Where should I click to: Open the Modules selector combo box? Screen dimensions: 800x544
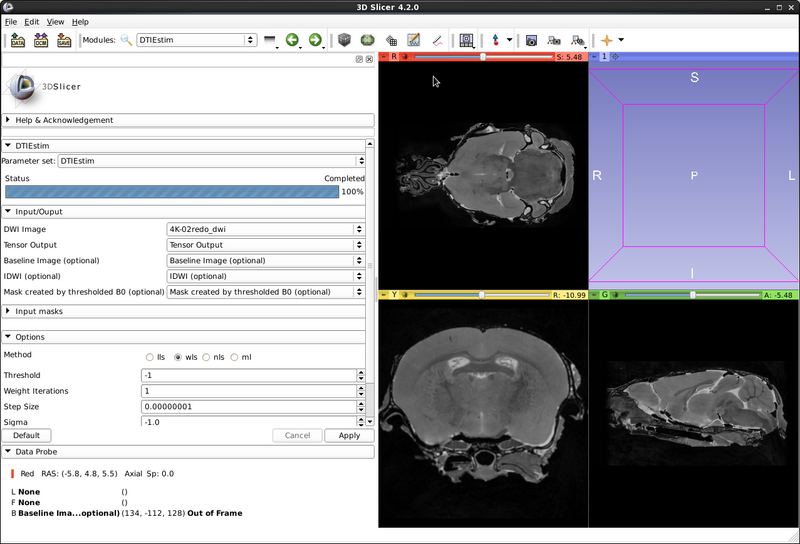tap(196, 40)
